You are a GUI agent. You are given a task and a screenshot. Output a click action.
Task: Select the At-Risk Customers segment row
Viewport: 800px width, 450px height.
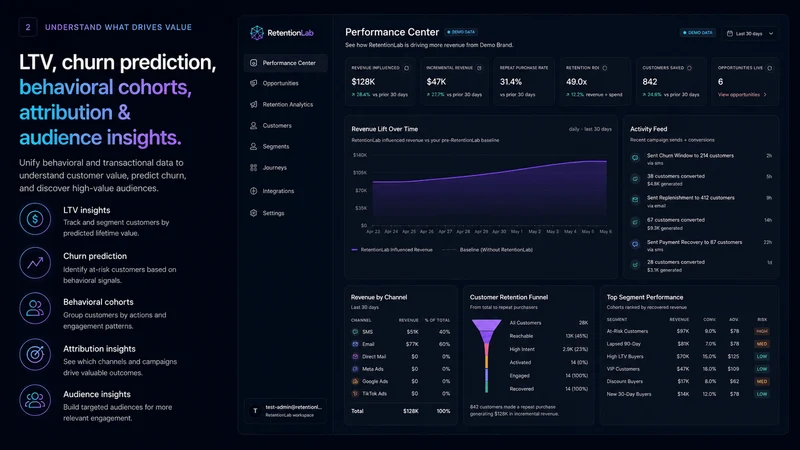pos(688,331)
